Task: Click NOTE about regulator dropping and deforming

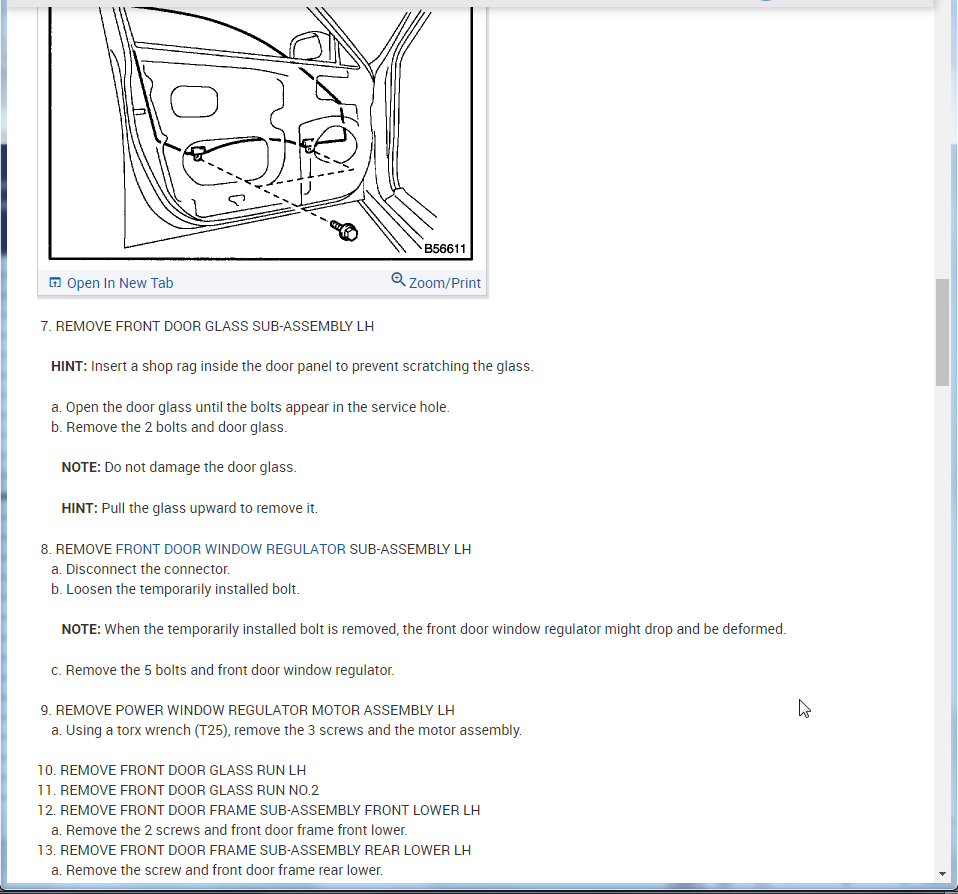Action: click(x=423, y=629)
